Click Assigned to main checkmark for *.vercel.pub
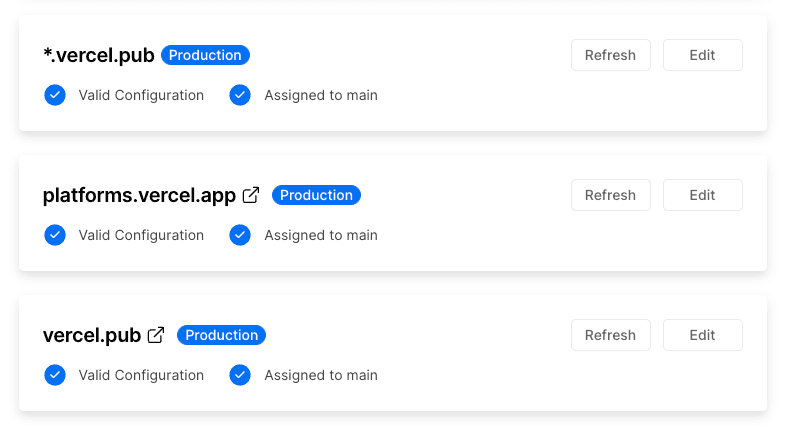The width and height of the screenshot is (788, 427). click(x=240, y=95)
